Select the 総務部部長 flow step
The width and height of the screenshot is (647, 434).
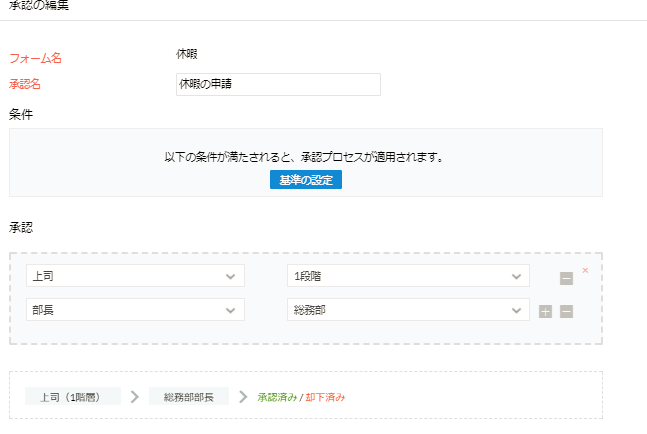(189, 396)
